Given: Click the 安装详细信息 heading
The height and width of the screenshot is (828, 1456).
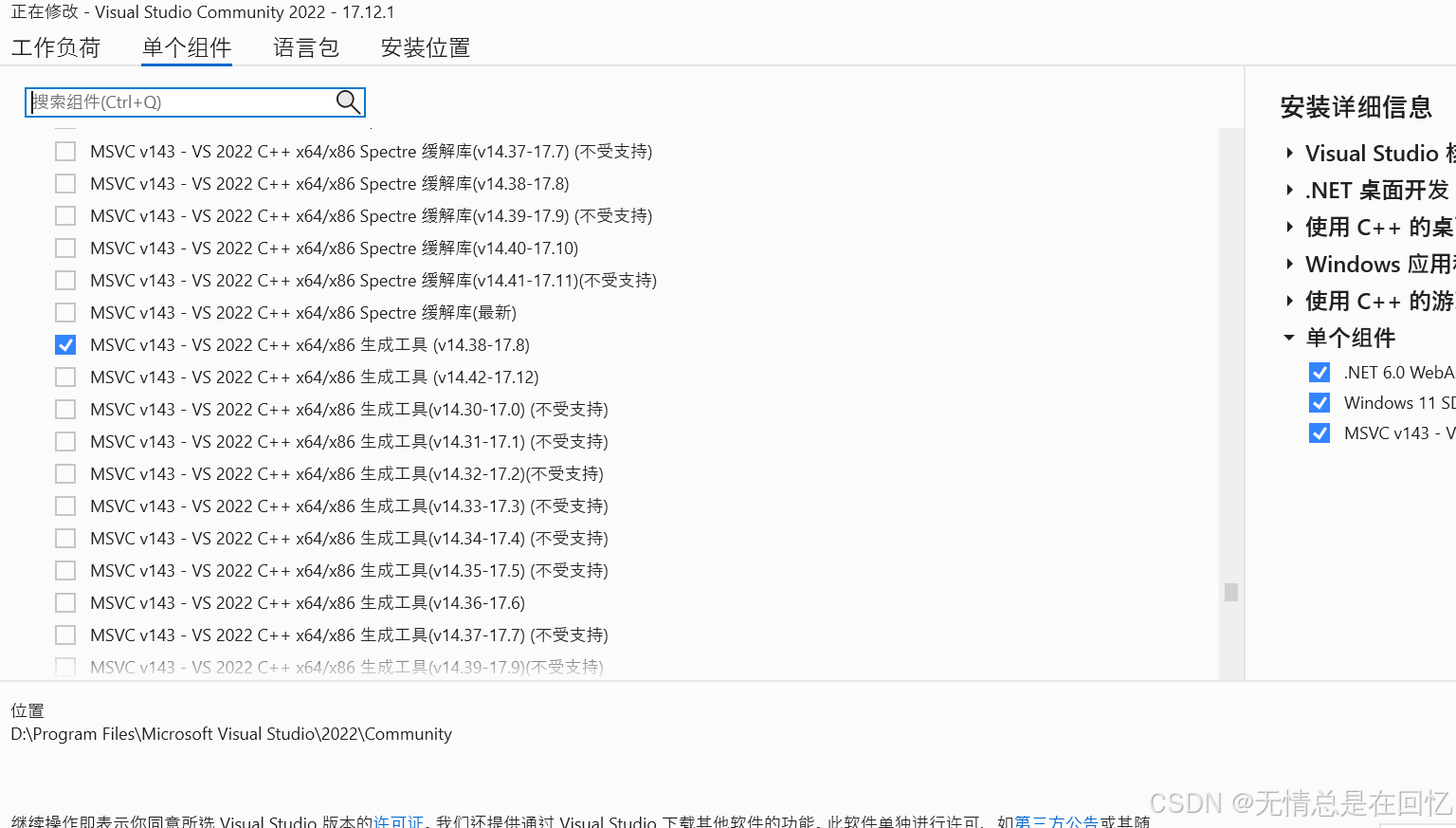Looking at the screenshot, I should pyautogui.click(x=1356, y=107).
